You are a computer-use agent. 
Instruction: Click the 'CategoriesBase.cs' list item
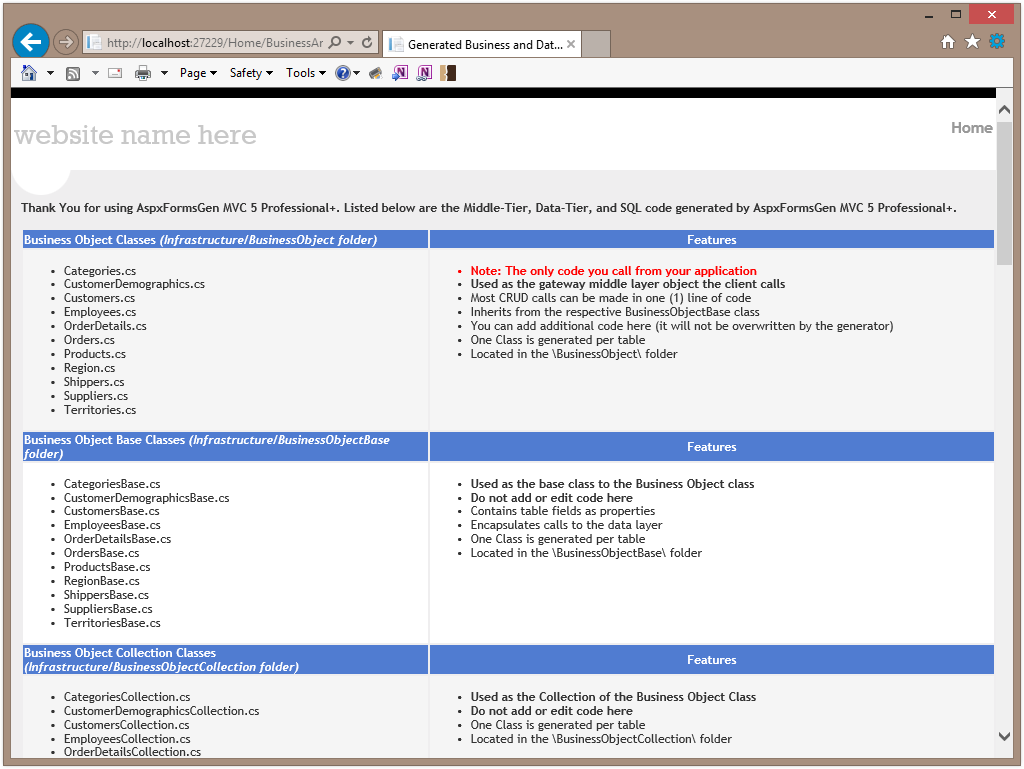[112, 484]
